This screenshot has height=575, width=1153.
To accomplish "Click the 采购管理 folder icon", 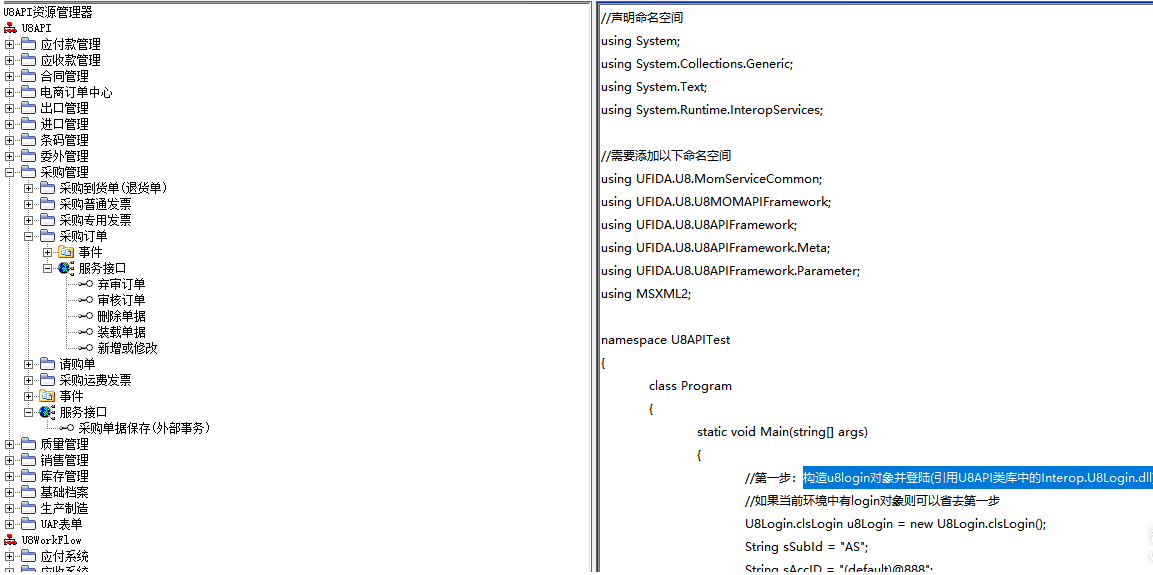I will [28, 173].
